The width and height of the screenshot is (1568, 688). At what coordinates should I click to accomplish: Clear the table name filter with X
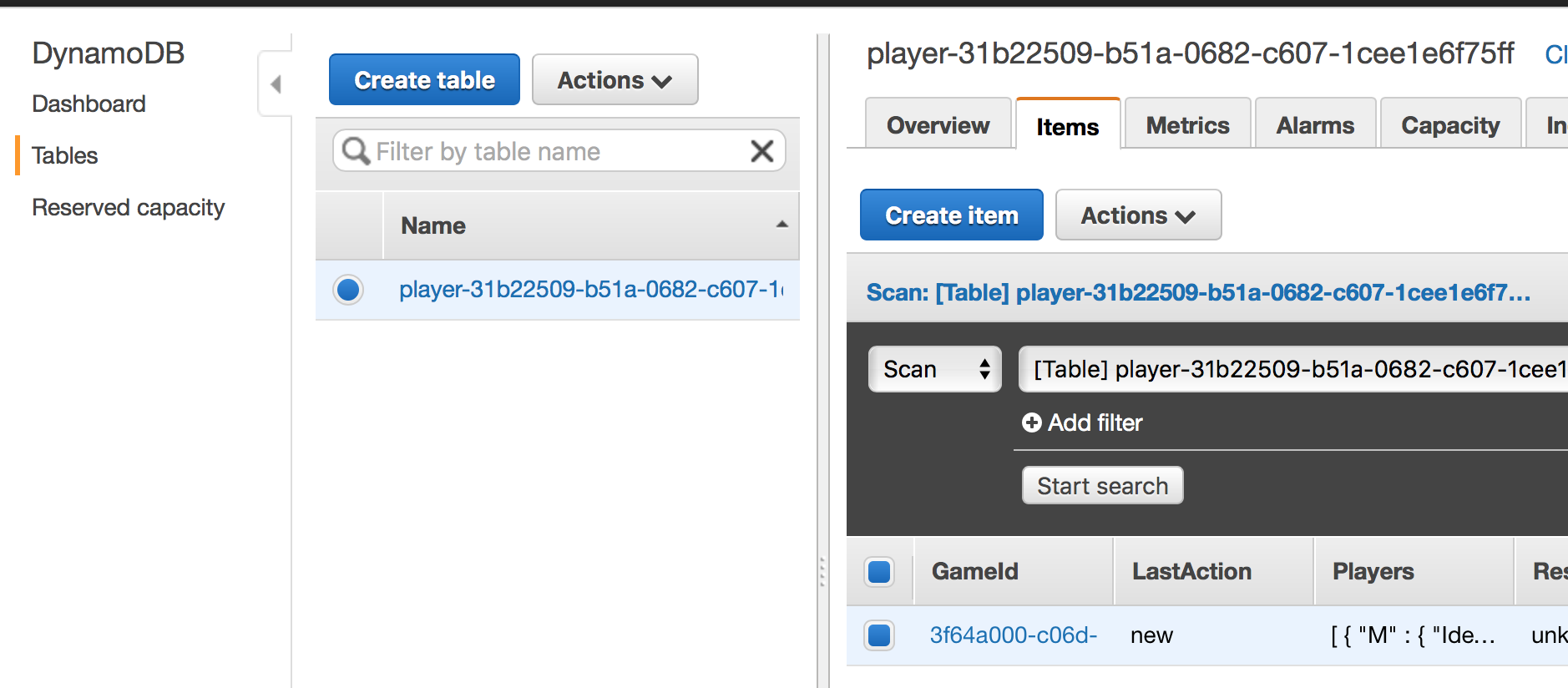[761, 151]
